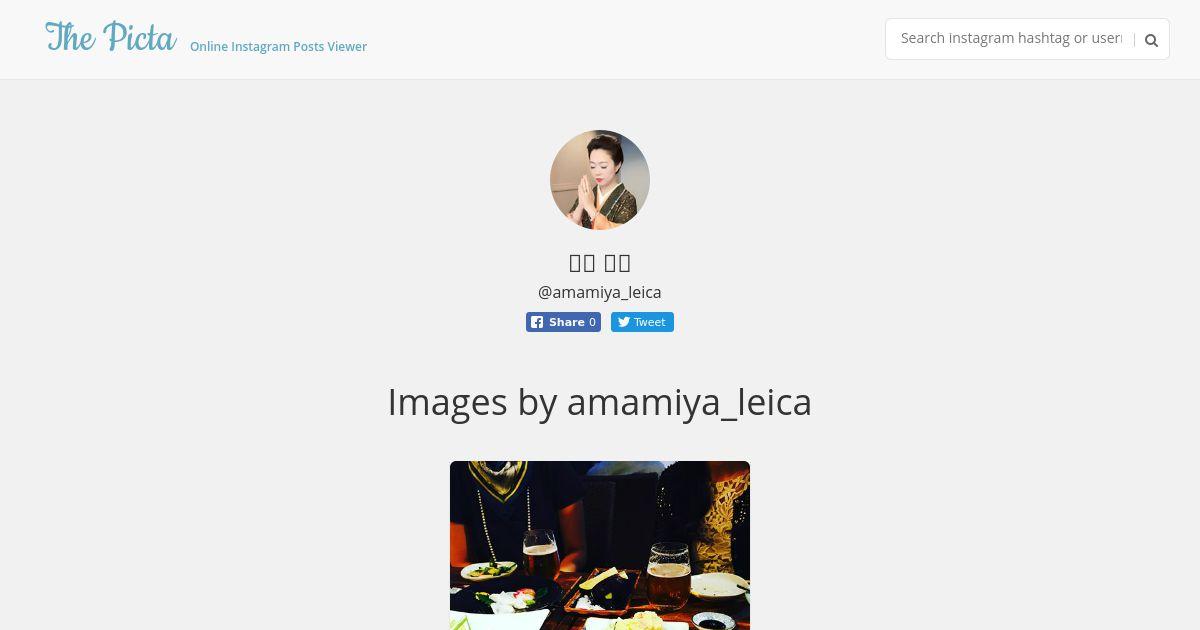Image resolution: width=1200 pixels, height=630 pixels.
Task: Click the salad plate in post photo
Action: (488, 571)
